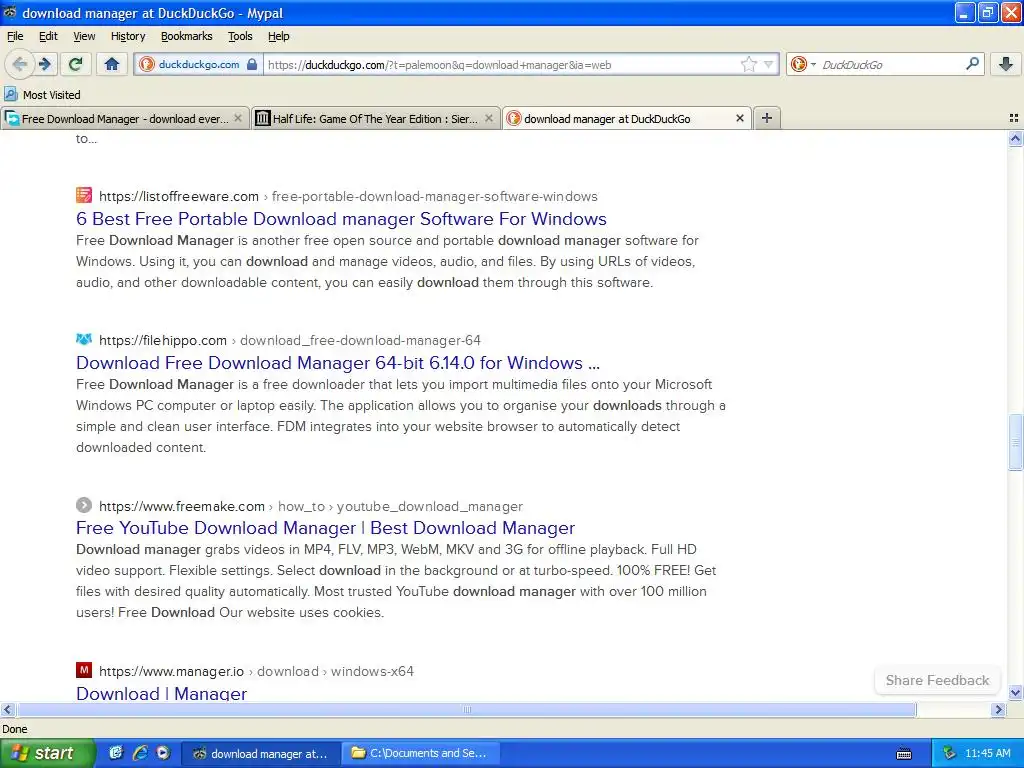Close the download manager at DuckDuckGo tab
1024x768 pixels.
739,118
